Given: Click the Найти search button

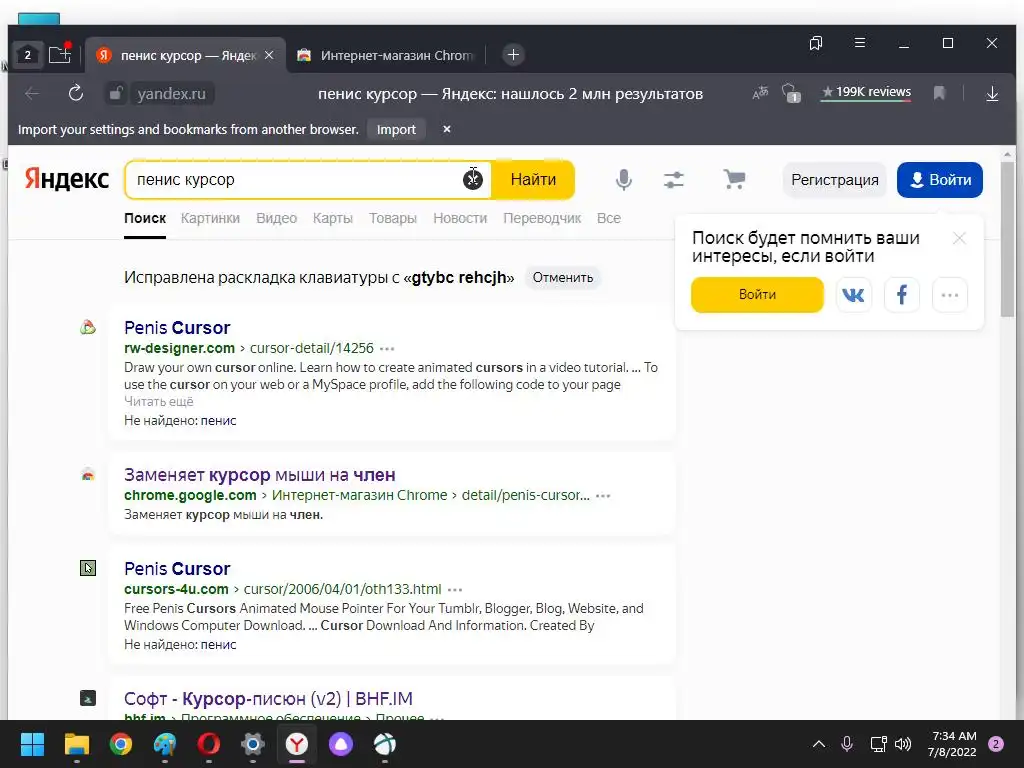Looking at the screenshot, I should (533, 180).
